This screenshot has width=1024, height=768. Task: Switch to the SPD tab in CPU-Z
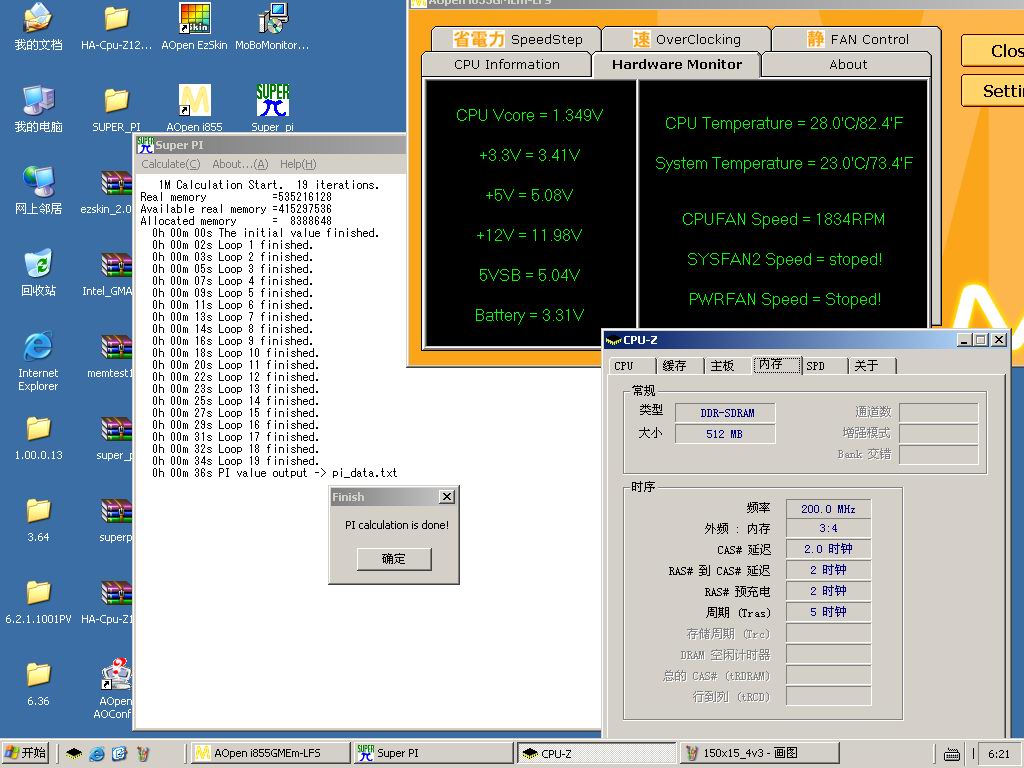coord(824,366)
